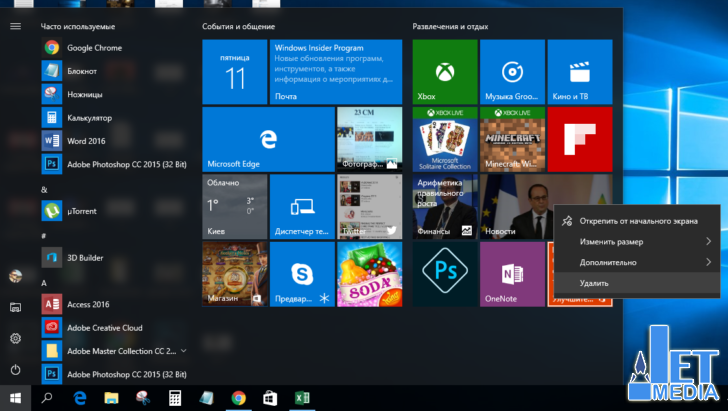
Task: Open the Candy Crush Soda tile
Action: pyautogui.click(x=370, y=274)
